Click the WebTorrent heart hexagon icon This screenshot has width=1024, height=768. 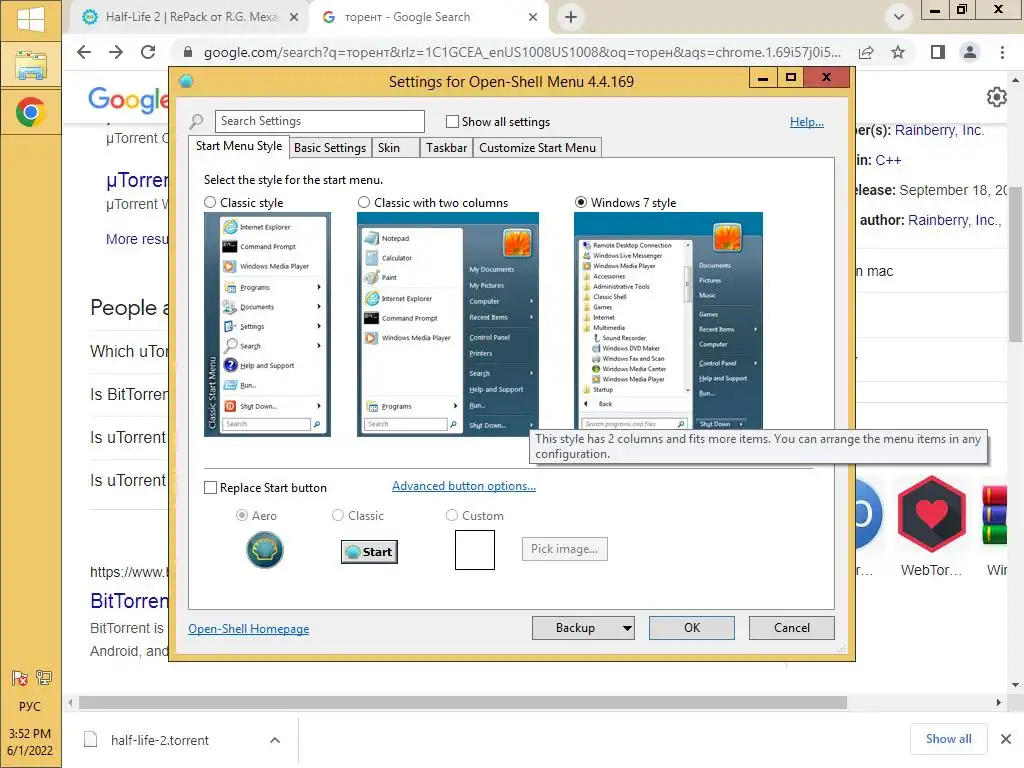pyautogui.click(x=931, y=515)
